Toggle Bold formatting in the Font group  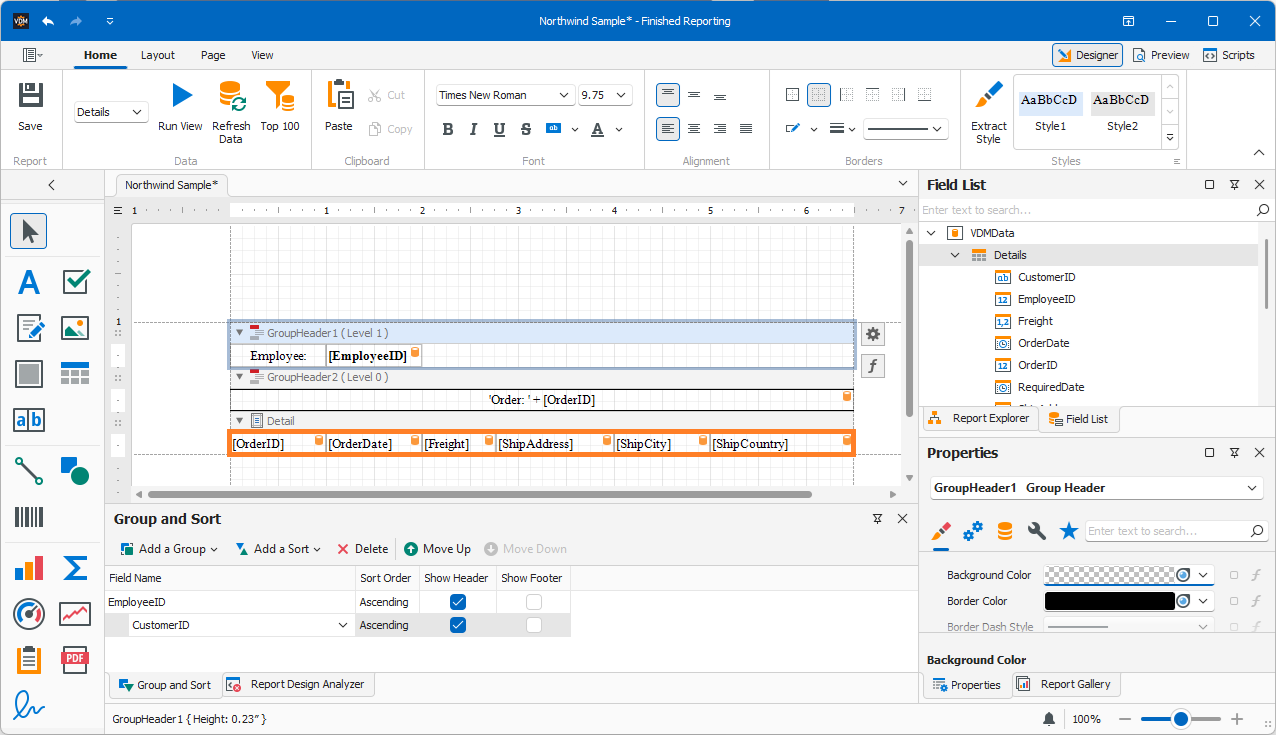pos(448,129)
